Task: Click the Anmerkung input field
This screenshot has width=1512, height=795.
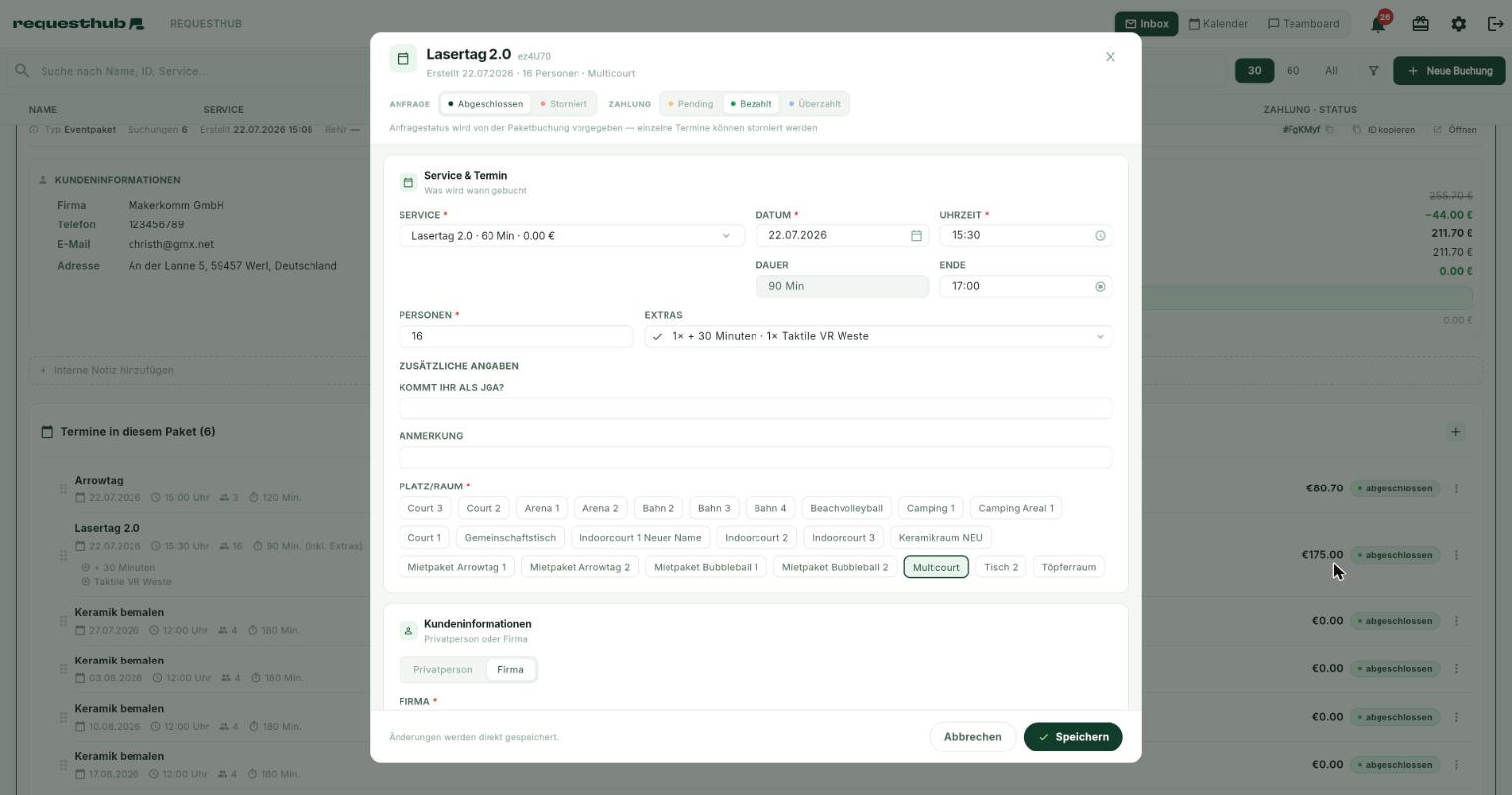Action: pyautogui.click(x=756, y=457)
